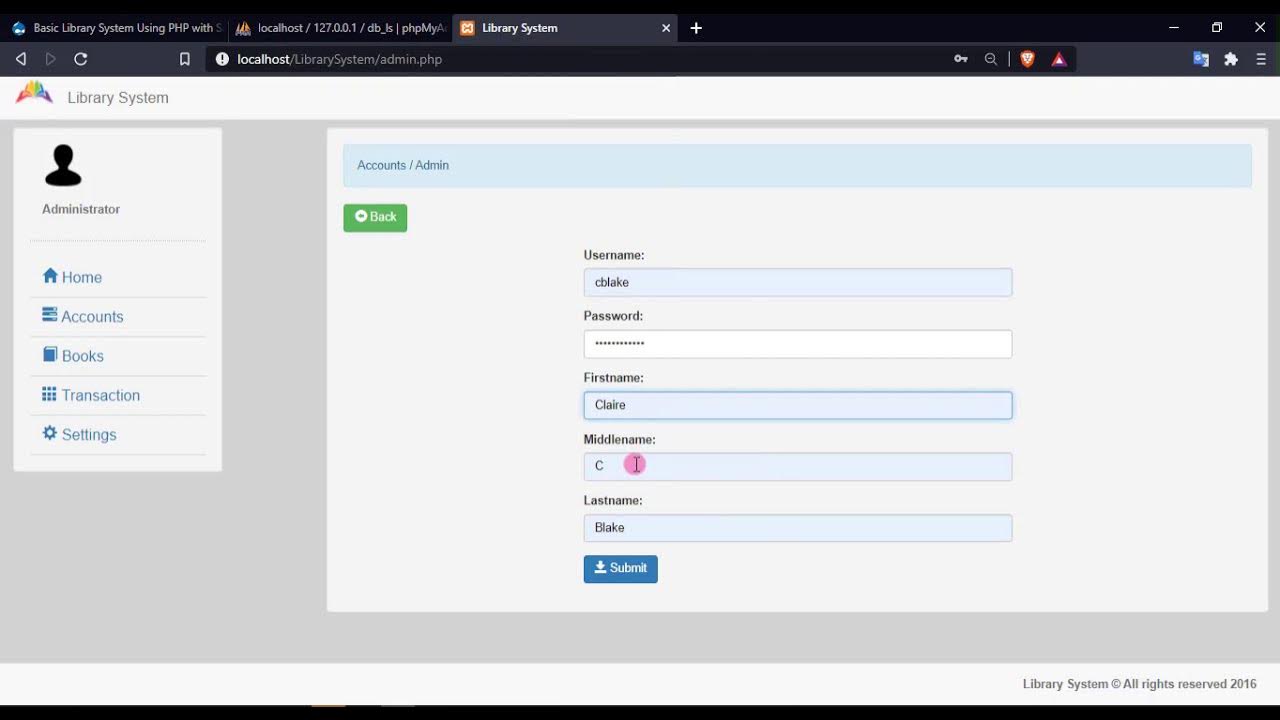Open the Accounts sidebar link
This screenshot has width=1280, height=720.
point(83,316)
